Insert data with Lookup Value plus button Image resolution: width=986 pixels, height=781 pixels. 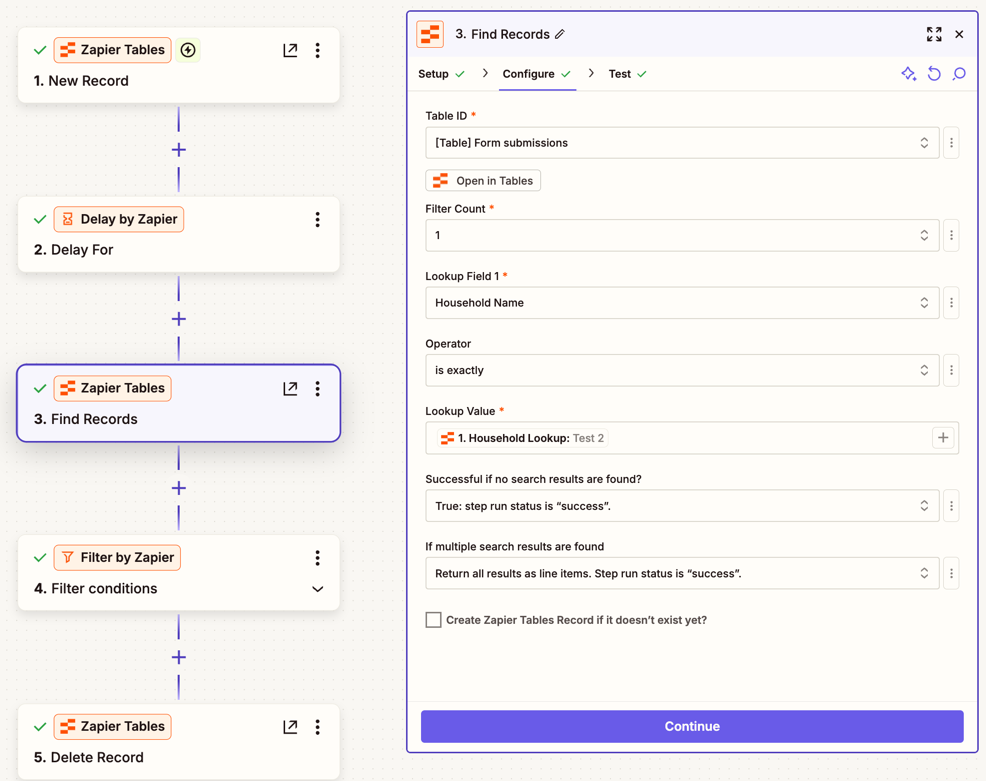tap(943, 438)
